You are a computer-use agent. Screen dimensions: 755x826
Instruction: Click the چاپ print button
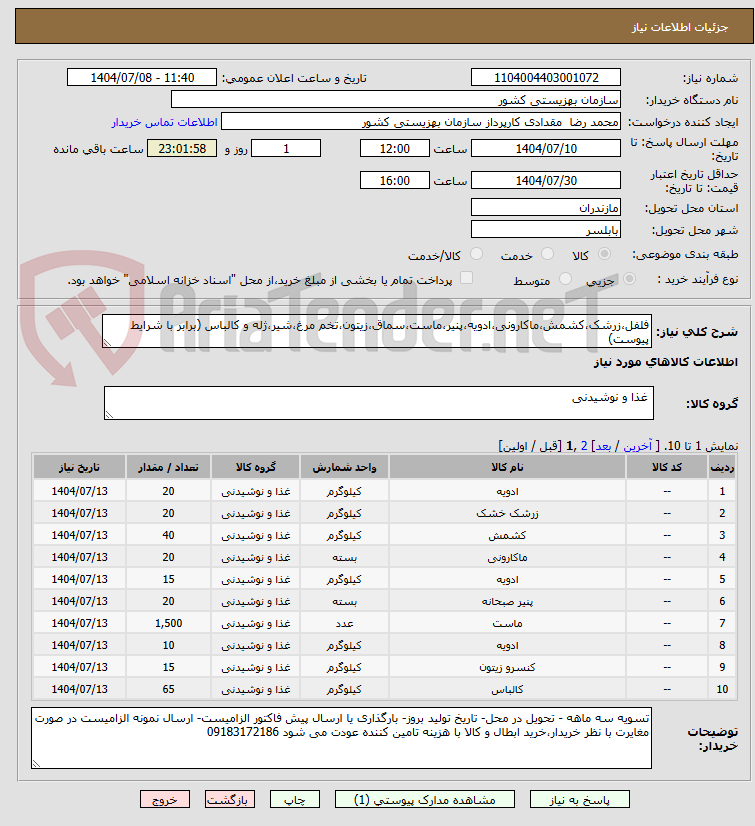295,800
